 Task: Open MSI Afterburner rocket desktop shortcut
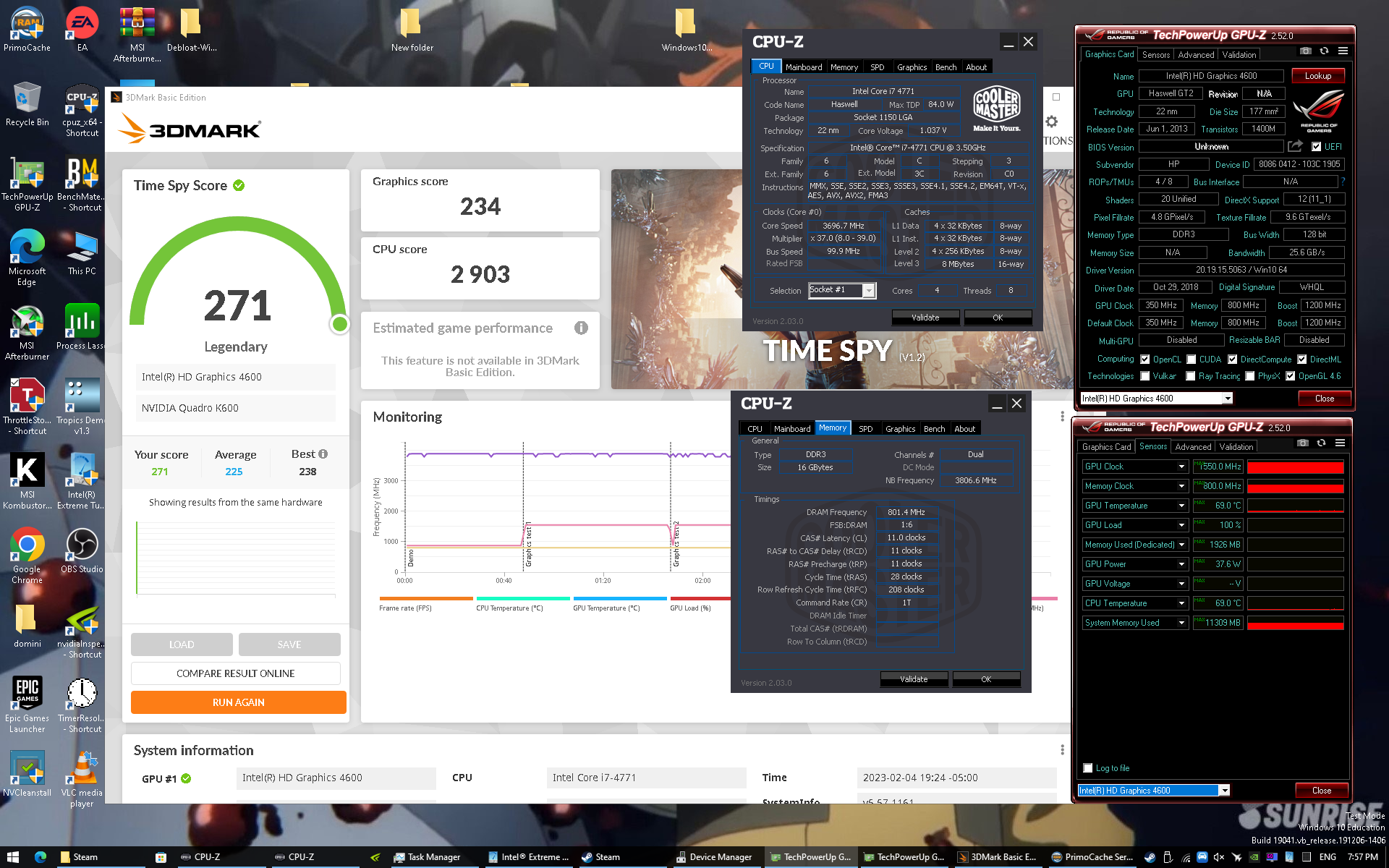point(27,333)
